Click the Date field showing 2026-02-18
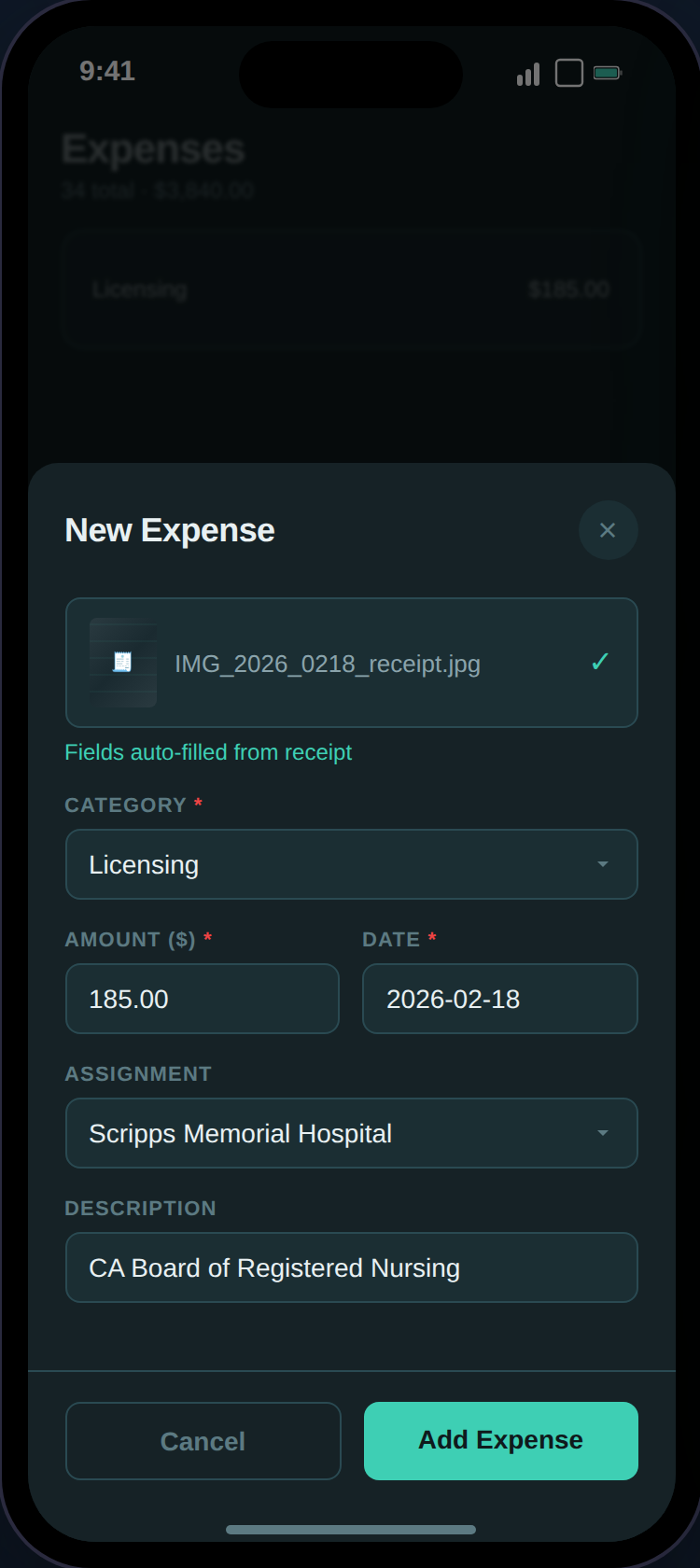Image resolution: width=700 pixels, height=1568 pixels. [499, 999]
